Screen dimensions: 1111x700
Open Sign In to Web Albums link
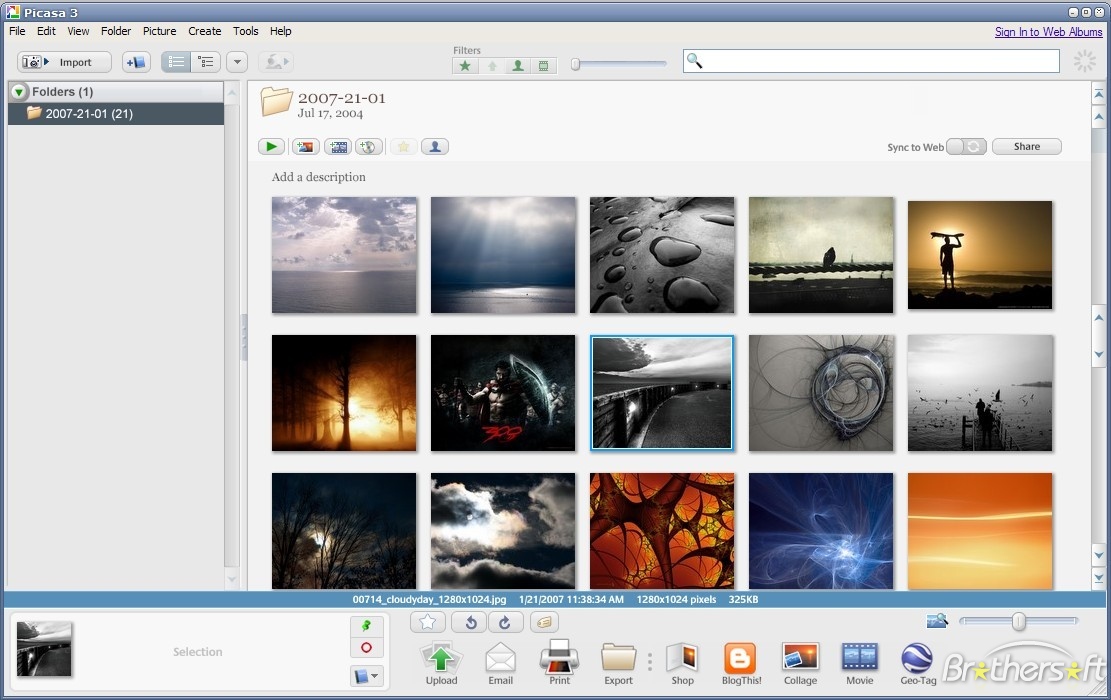pyautogui.click(x=1048, y=32)
